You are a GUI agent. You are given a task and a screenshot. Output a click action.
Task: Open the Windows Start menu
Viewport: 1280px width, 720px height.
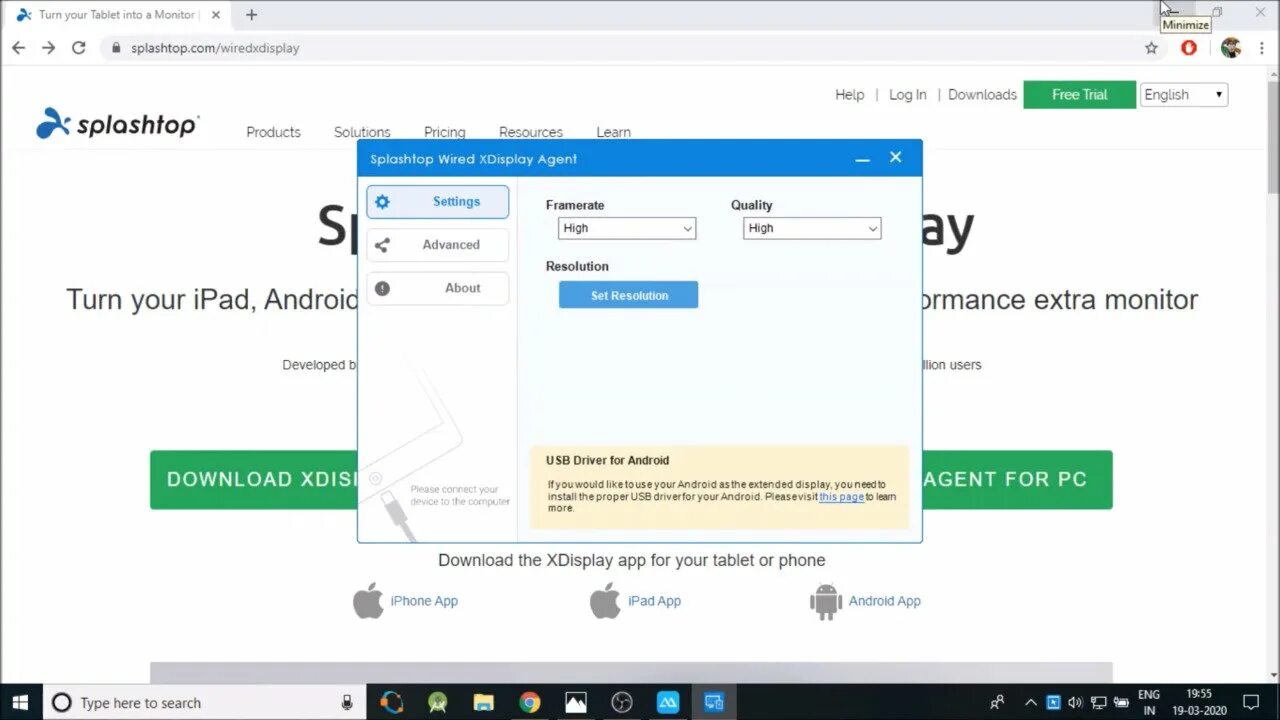(x=20, y=702)
